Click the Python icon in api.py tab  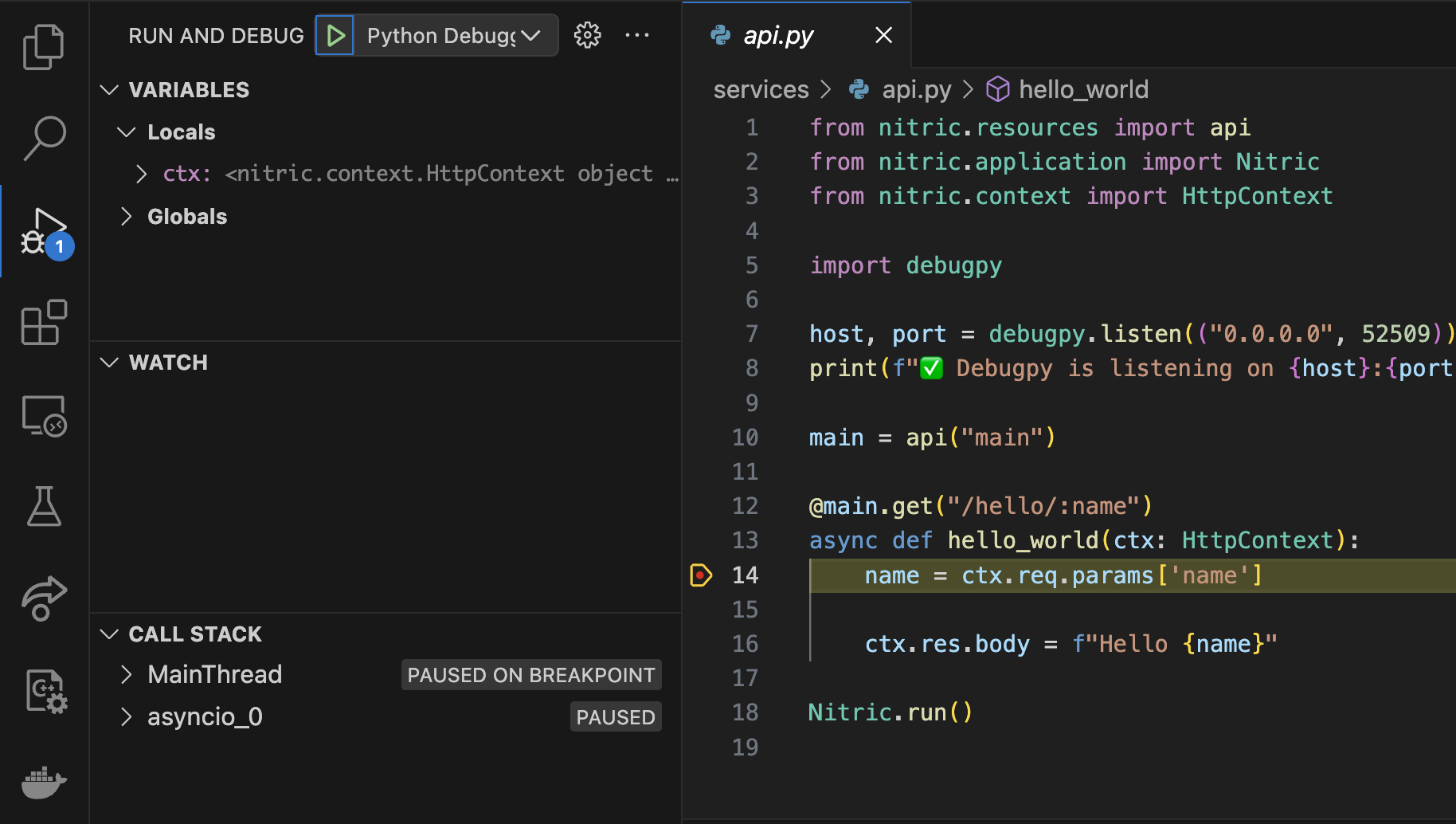pyautogui.click(x=721, y=35)
